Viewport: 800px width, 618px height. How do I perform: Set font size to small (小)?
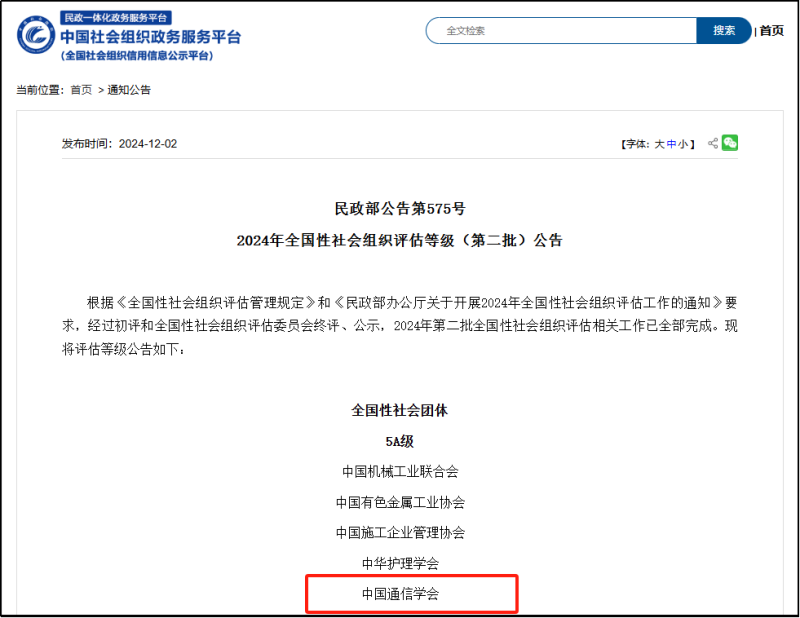(x=683, y=144)
